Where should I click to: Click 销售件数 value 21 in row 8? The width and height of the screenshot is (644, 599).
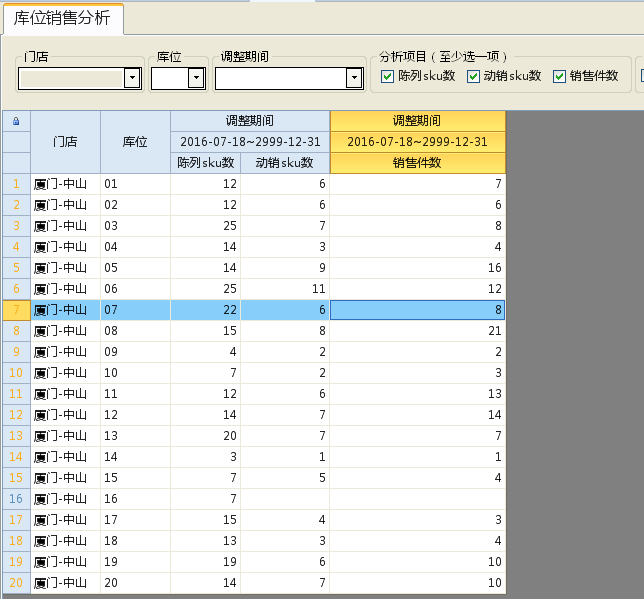[x=418, y=331]
